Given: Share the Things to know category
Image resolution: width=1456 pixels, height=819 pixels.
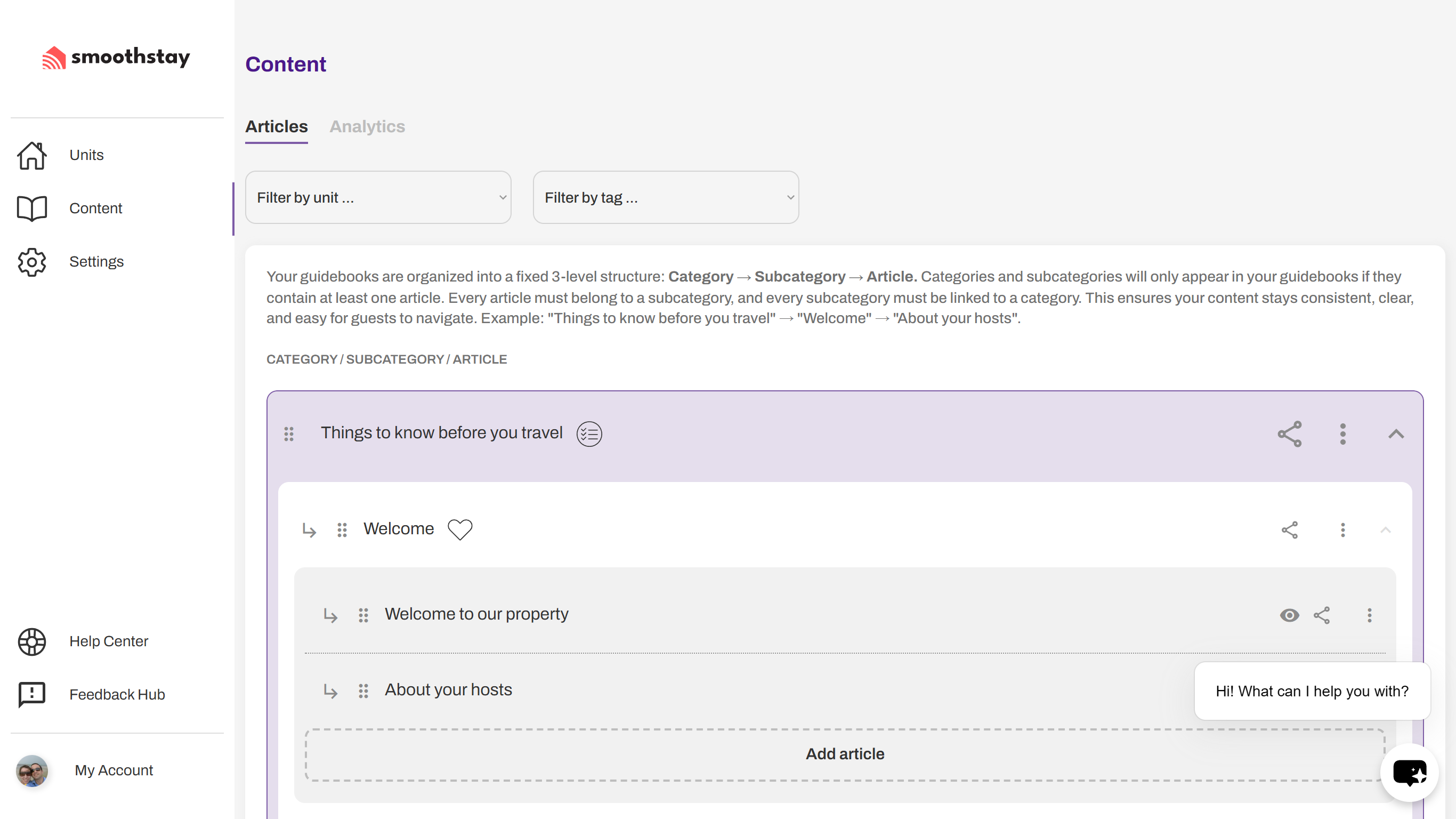Looking at the screenshot, I should (x=1289, y=434).
